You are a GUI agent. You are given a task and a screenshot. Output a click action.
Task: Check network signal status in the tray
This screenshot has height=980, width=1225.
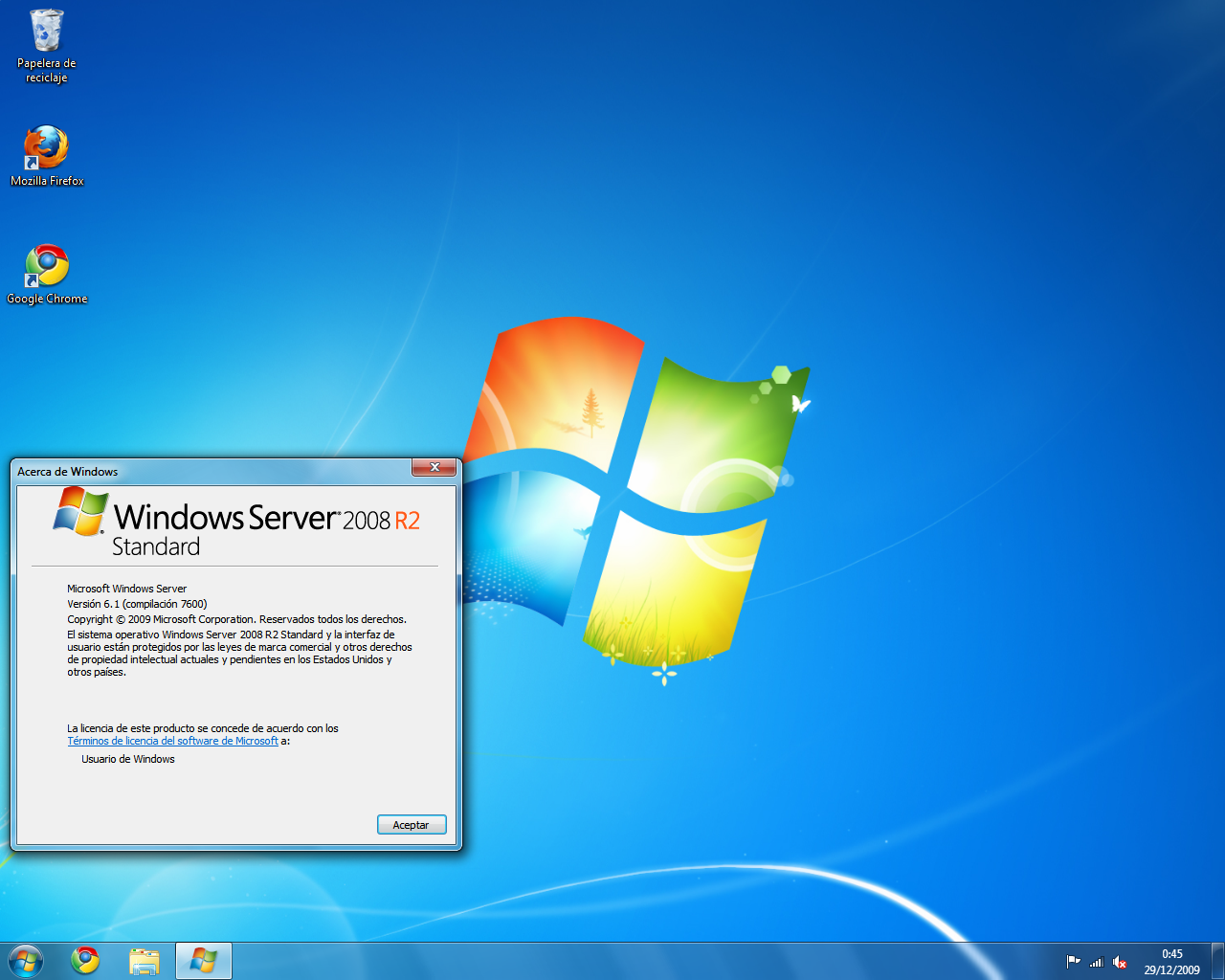click(x=1096, y=963)
